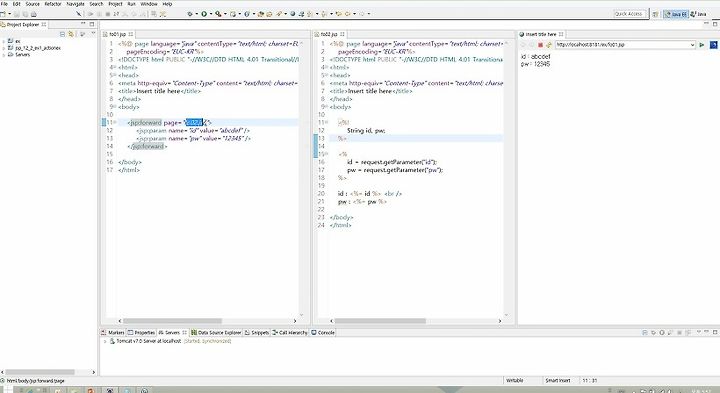The image size is (720, 393).
Task: Open the Properties tab
Action: click(141, 332)
